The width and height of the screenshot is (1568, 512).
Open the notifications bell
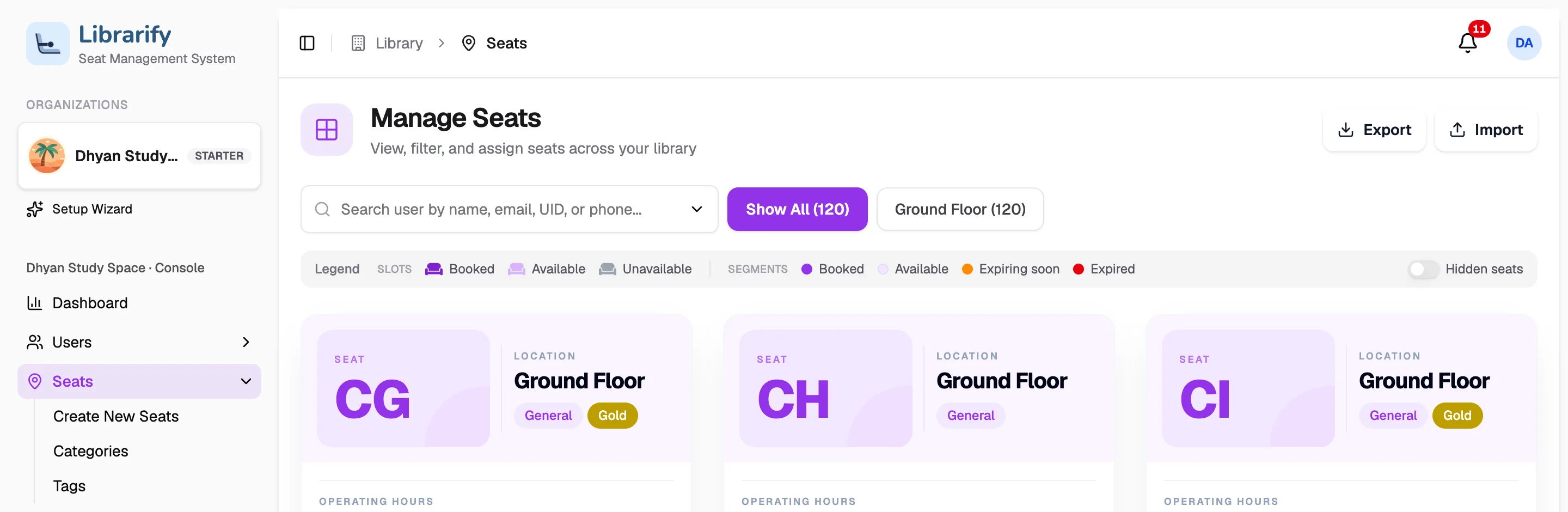[x=1468, y=42]
